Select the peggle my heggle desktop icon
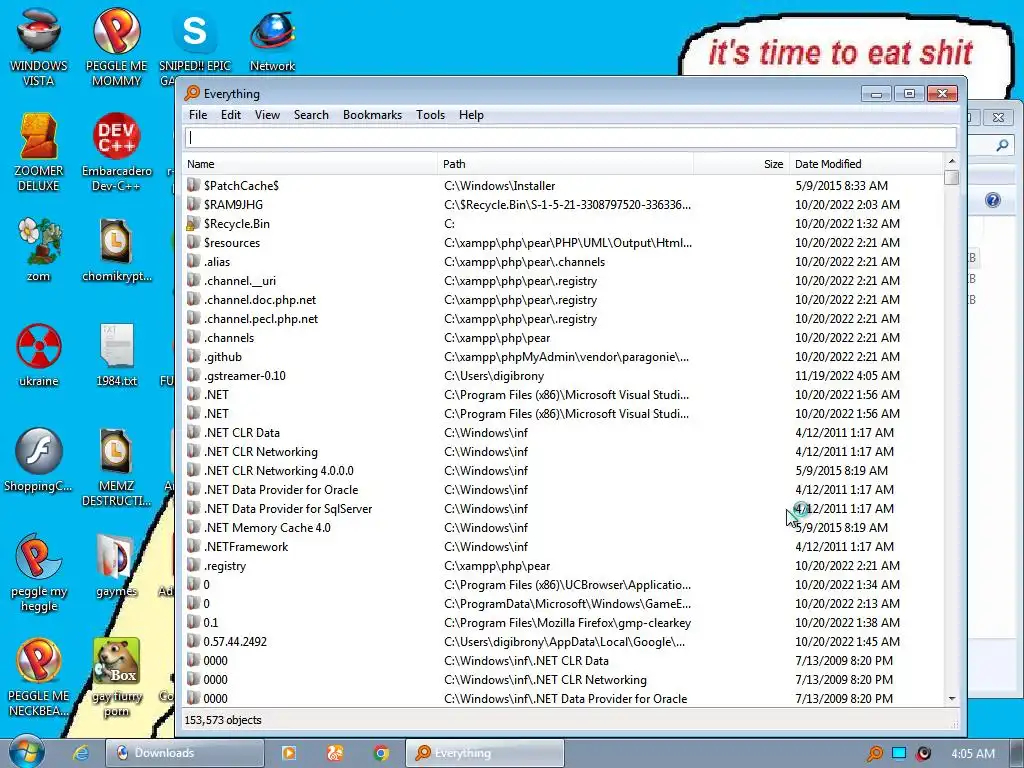1024x768 pixels. click(39, 572)
